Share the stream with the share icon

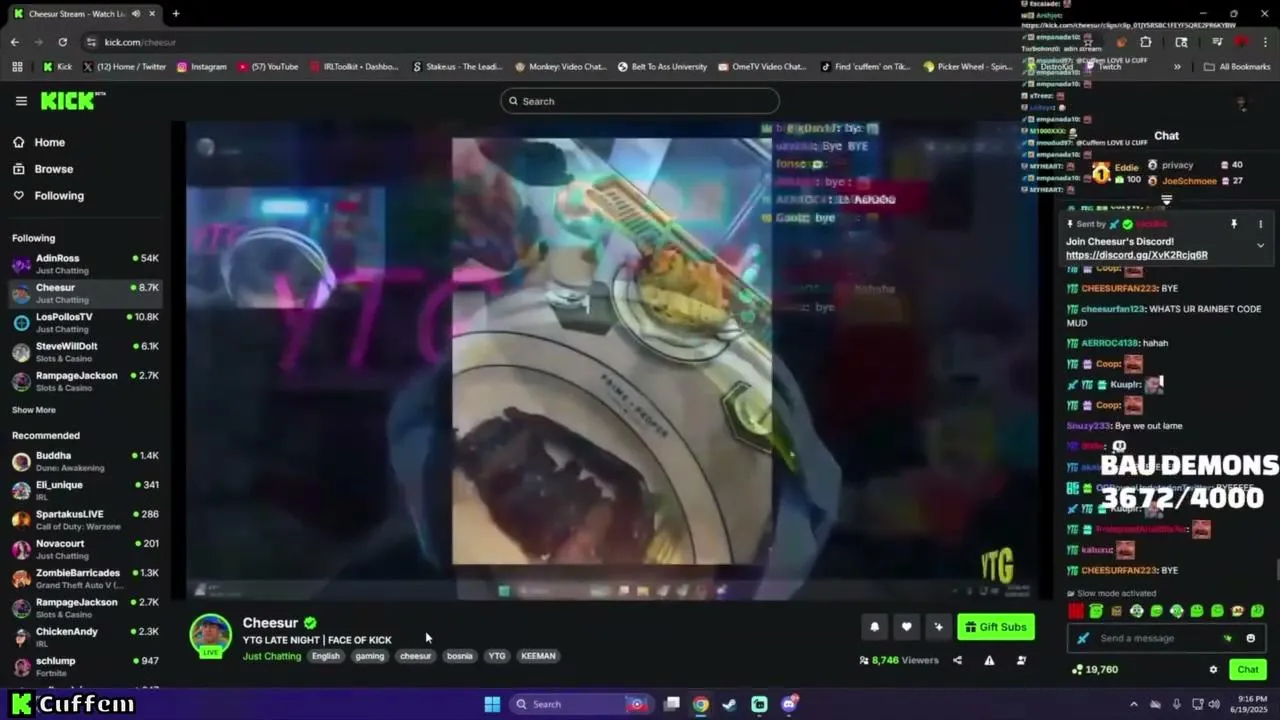pyautogui.click(x=957, y=660)
